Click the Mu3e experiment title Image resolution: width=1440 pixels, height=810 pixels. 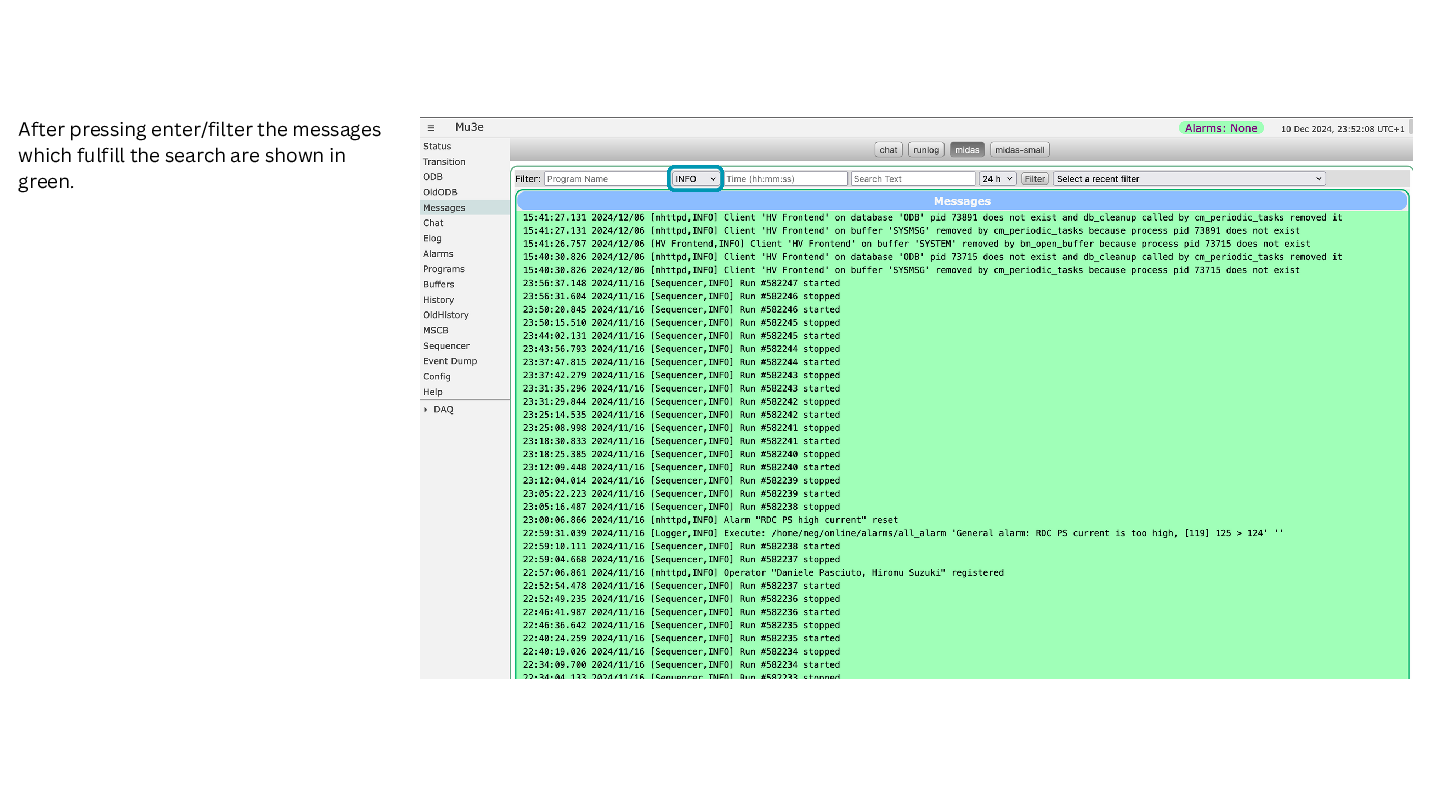pos(469,127)
